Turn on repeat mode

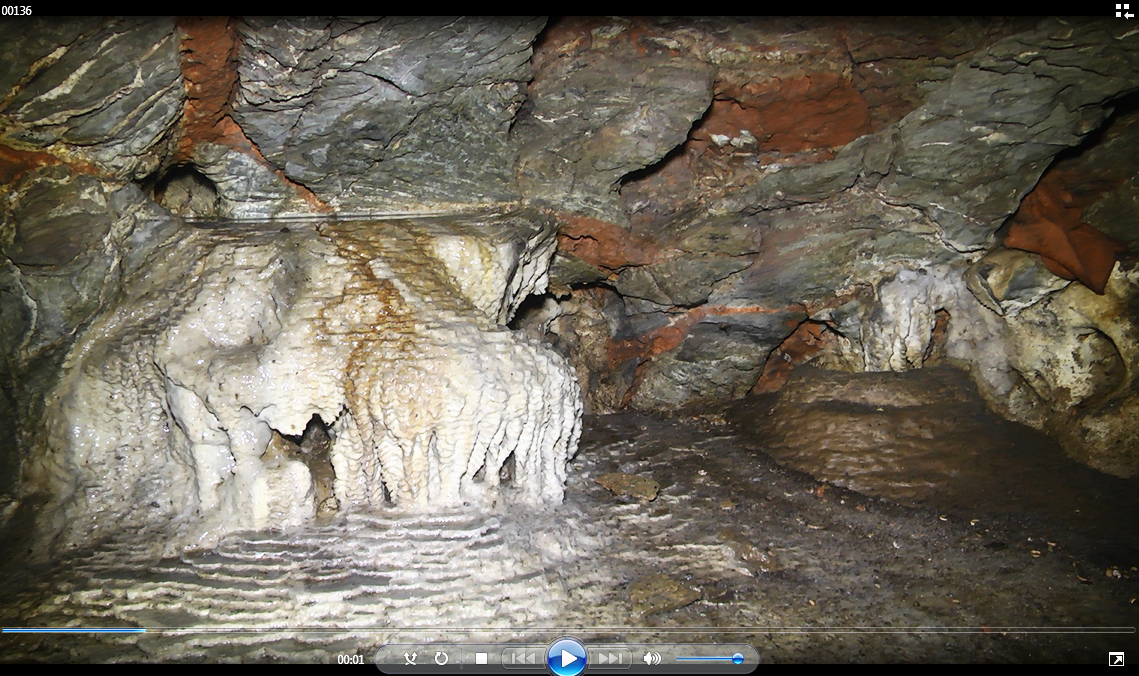441,658
